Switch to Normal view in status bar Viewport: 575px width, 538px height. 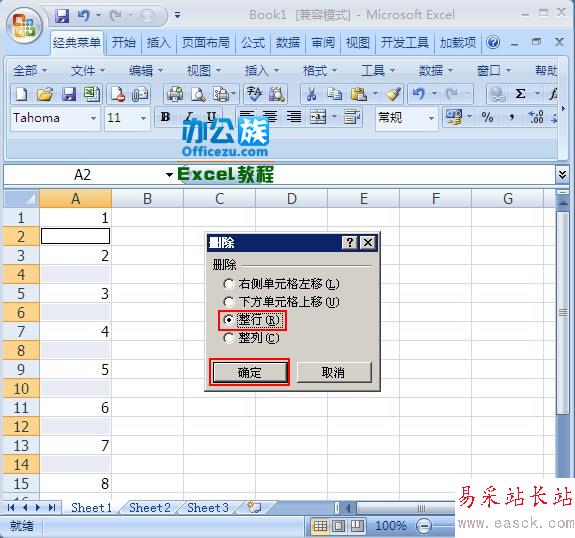pos(320,526)
